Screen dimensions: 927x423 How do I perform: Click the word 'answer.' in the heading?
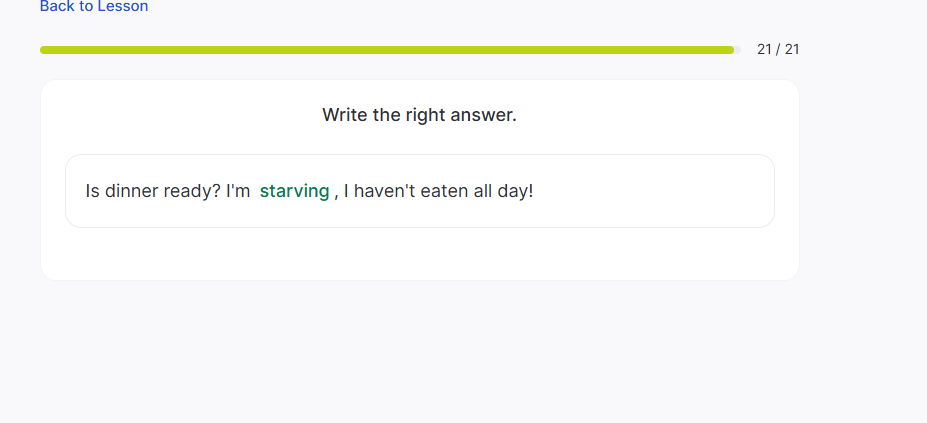(x=483, y=115)
